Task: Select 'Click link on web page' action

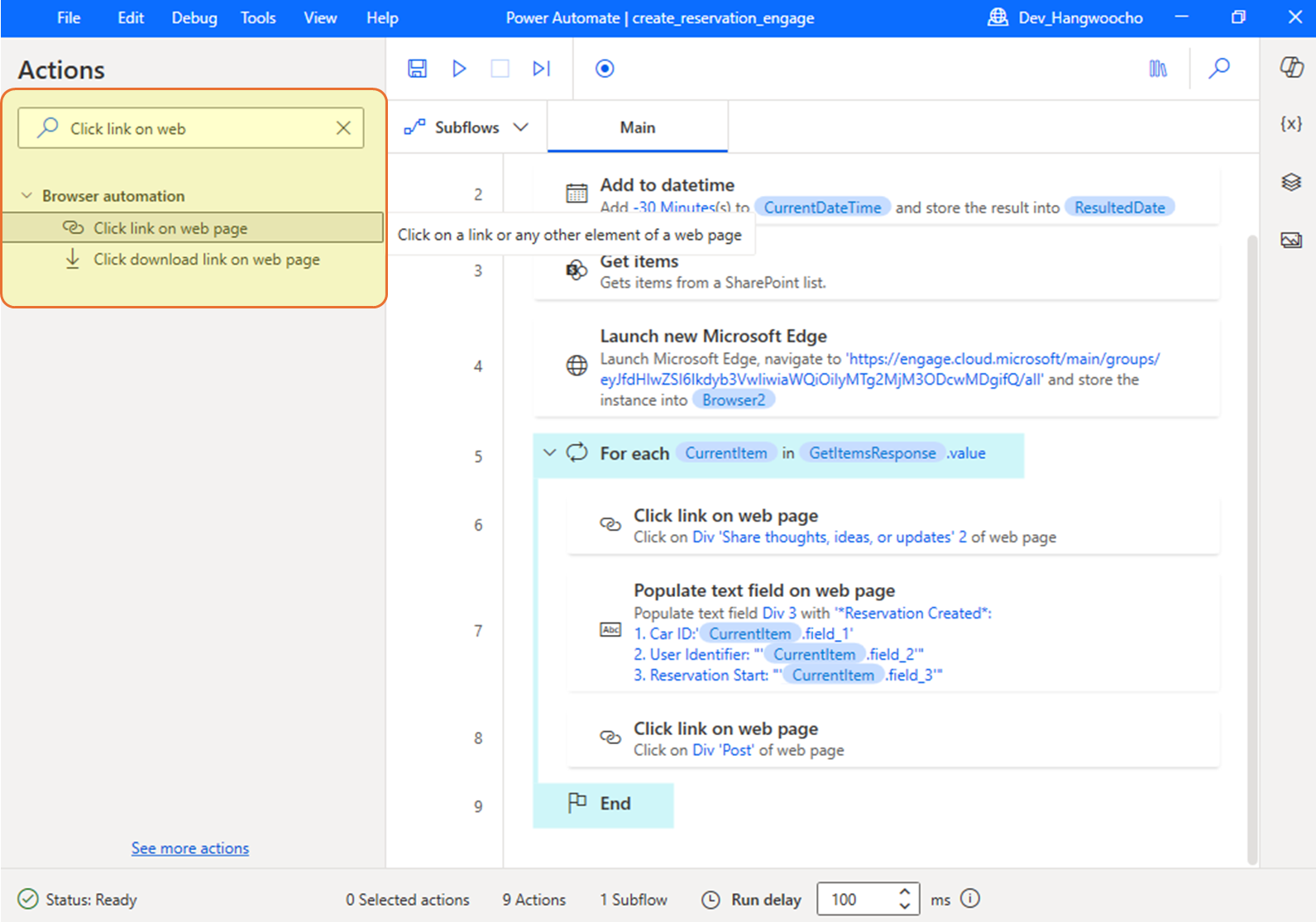Action: point(194,228)
